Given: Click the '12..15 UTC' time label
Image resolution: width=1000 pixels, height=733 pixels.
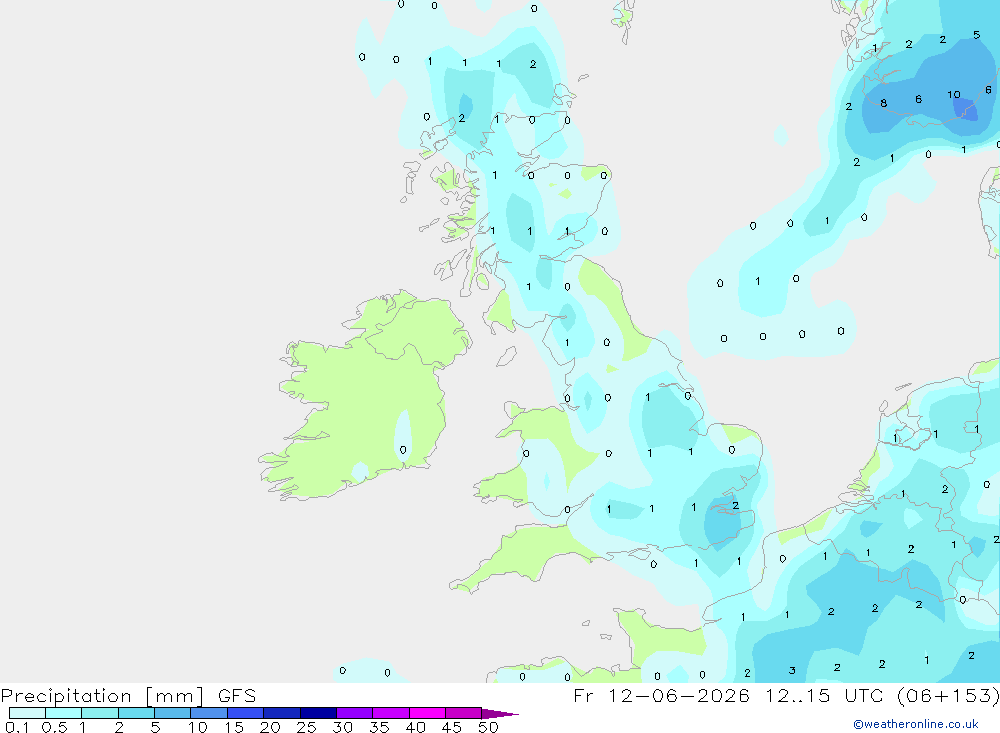Looking at the screenshot, I should [x=824, y=695].
